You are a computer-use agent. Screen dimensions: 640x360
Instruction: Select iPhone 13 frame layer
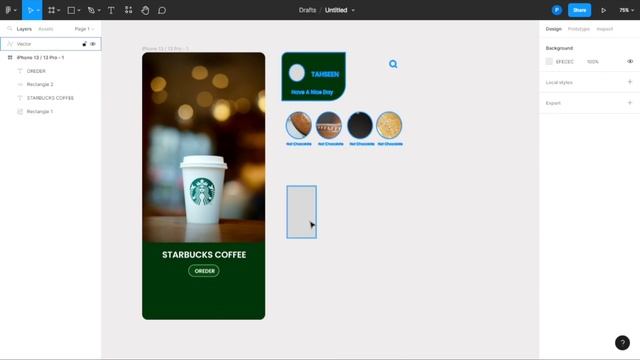51,58
